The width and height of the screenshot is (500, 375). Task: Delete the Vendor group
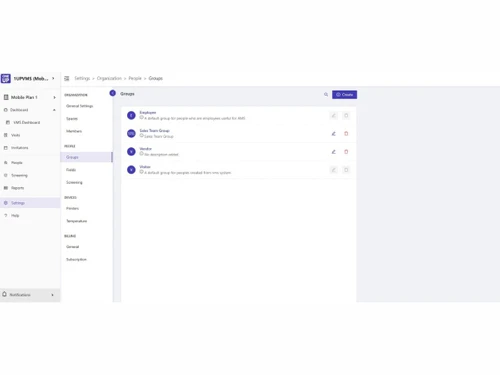pyautogui.click(x=346, y=152)
